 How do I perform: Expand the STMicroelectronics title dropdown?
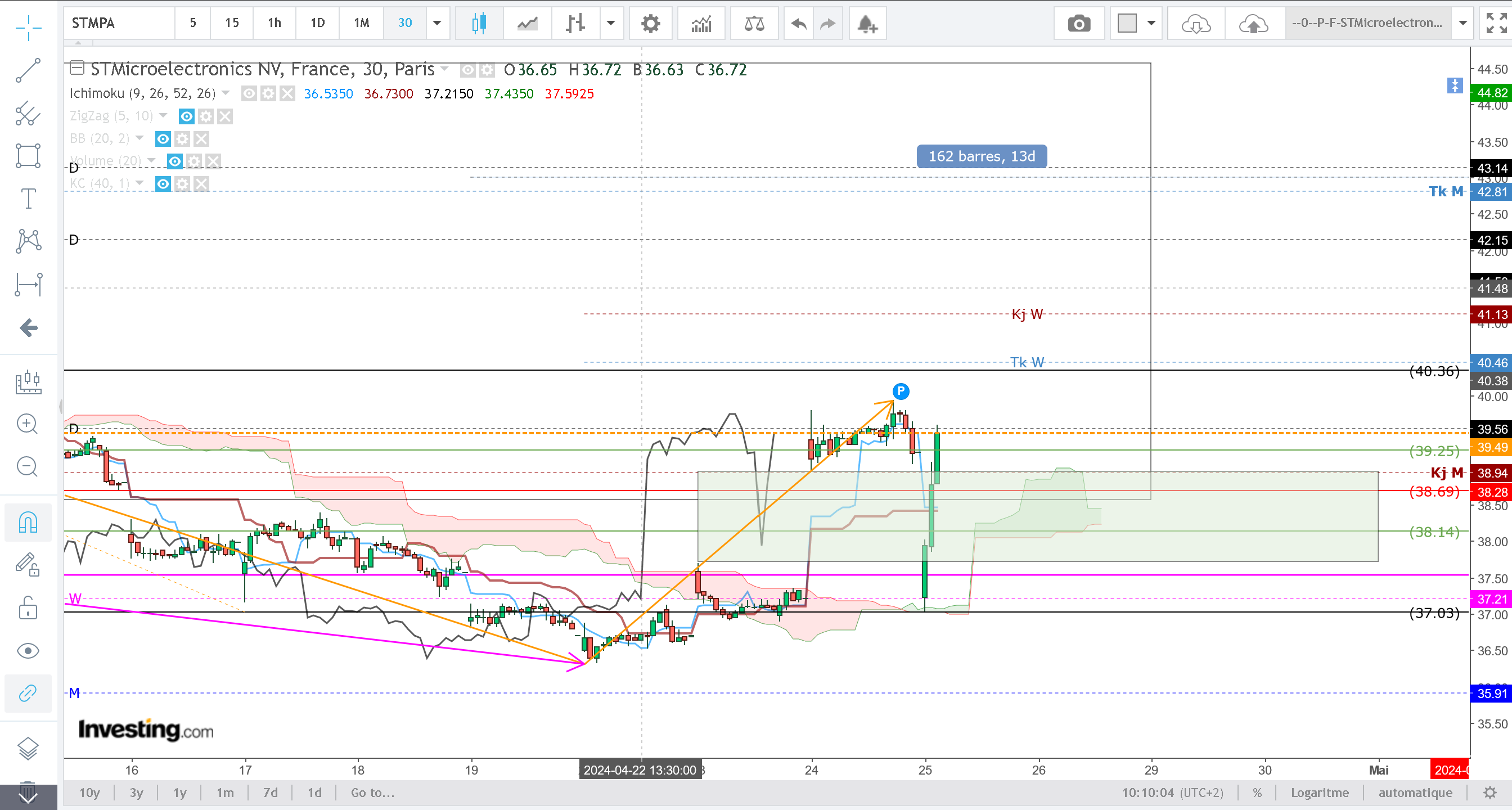(x=445, y=69)
